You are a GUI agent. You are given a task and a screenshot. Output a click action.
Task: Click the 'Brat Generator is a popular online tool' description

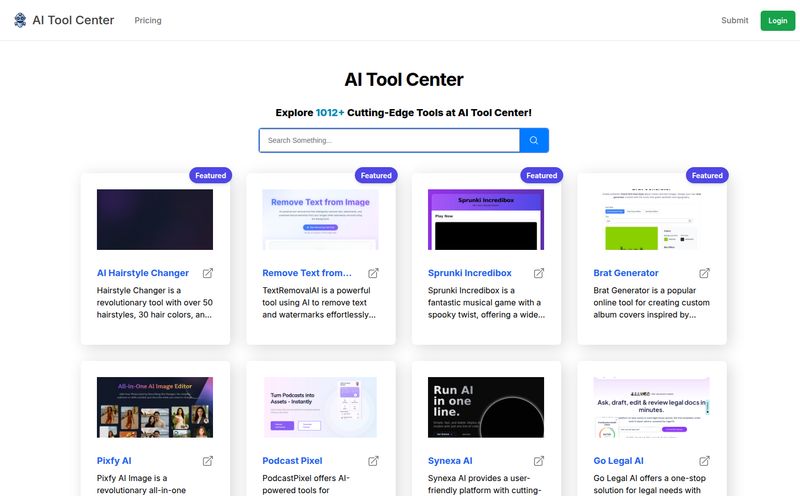click(652, 303)
